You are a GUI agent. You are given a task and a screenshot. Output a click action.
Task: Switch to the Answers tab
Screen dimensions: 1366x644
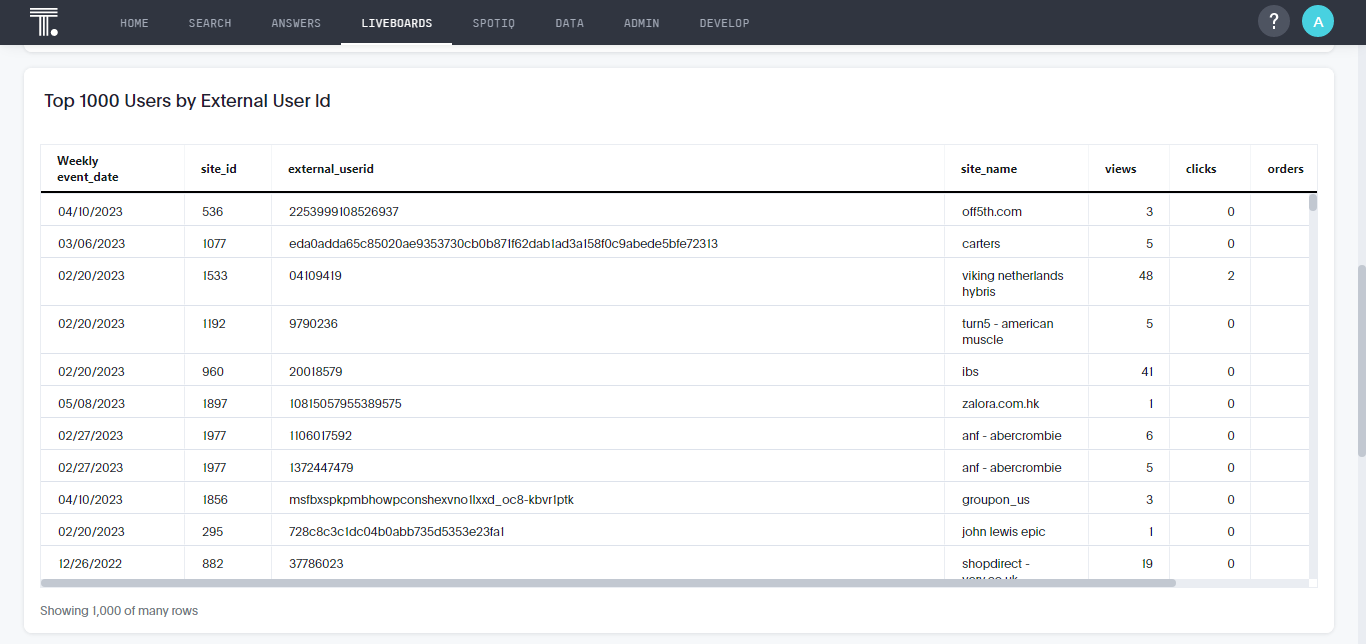pyautogui.click(x=296, y=23)
